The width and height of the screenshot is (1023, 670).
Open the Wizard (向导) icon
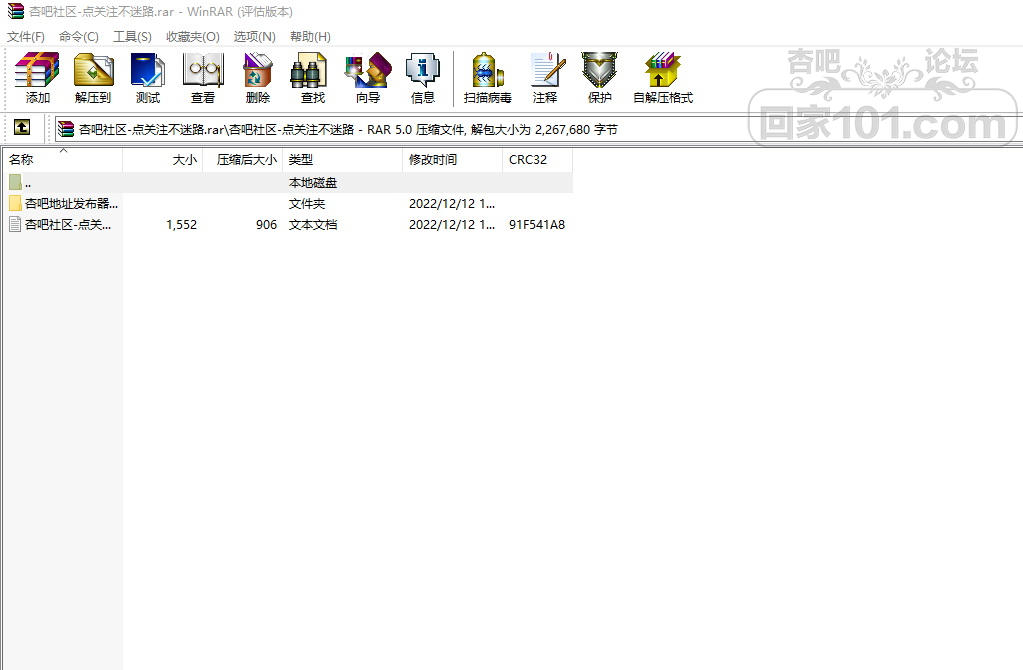368,70
